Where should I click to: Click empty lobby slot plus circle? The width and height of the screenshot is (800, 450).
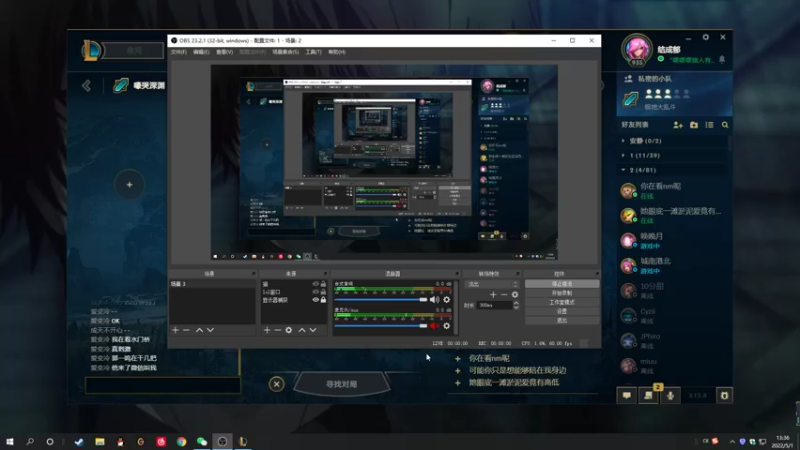click(130, 185)
